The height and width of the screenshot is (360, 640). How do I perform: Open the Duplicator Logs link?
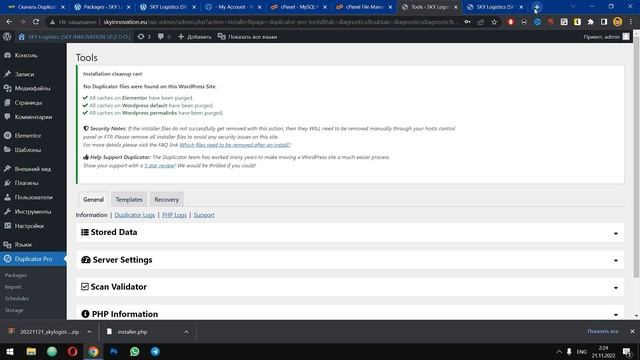click(135, 215)
